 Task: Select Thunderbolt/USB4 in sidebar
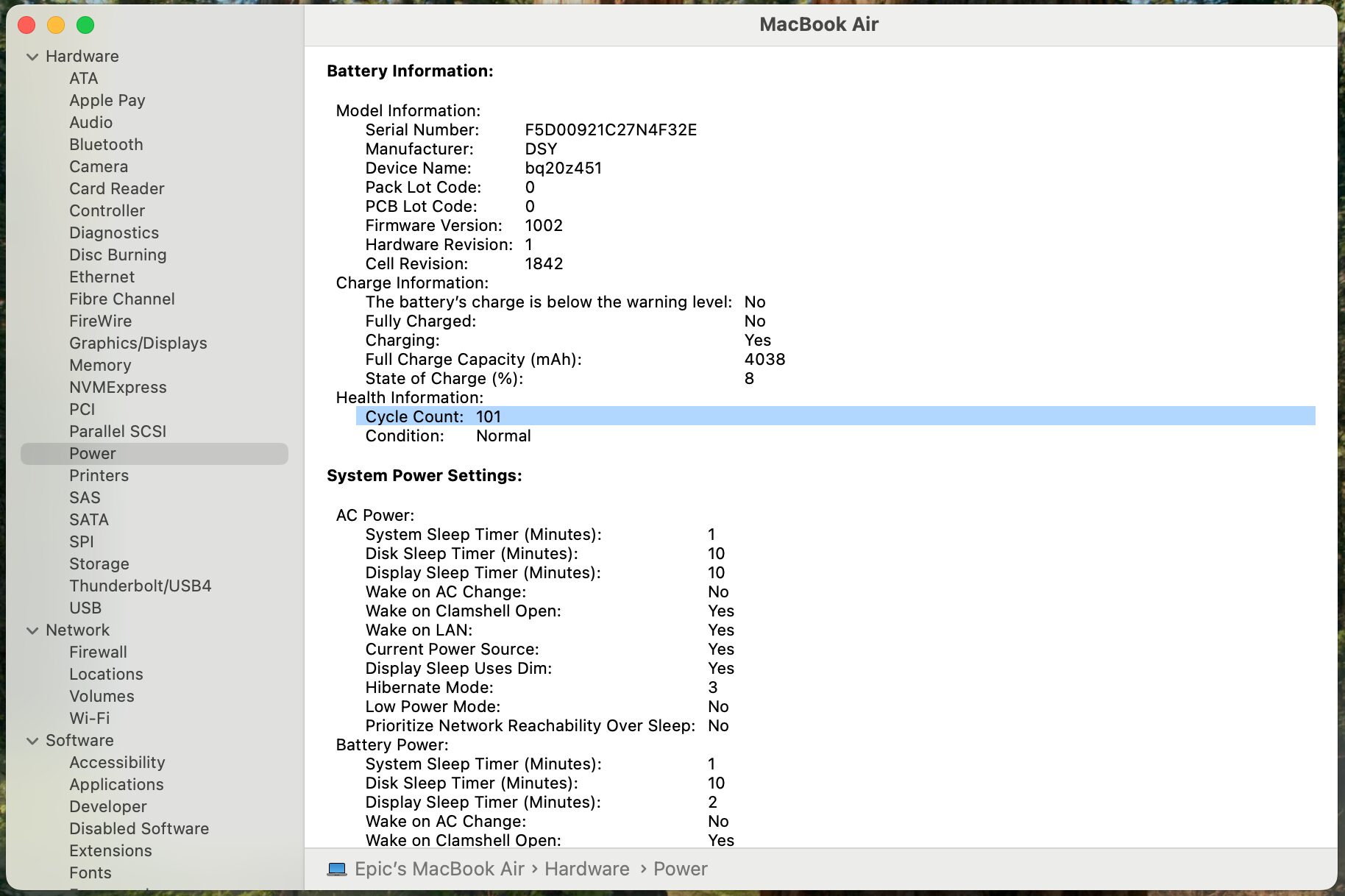140,586
